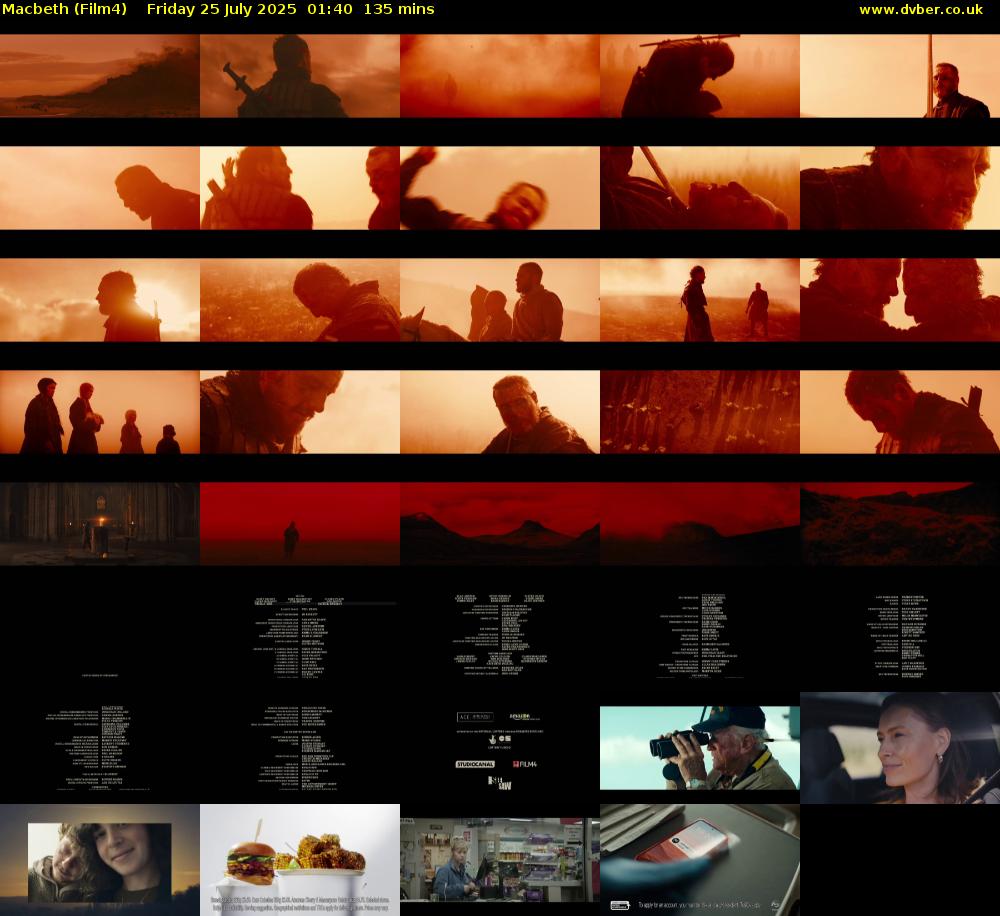Open the www.dvber.co.uk link

click(x=921, y=10)
